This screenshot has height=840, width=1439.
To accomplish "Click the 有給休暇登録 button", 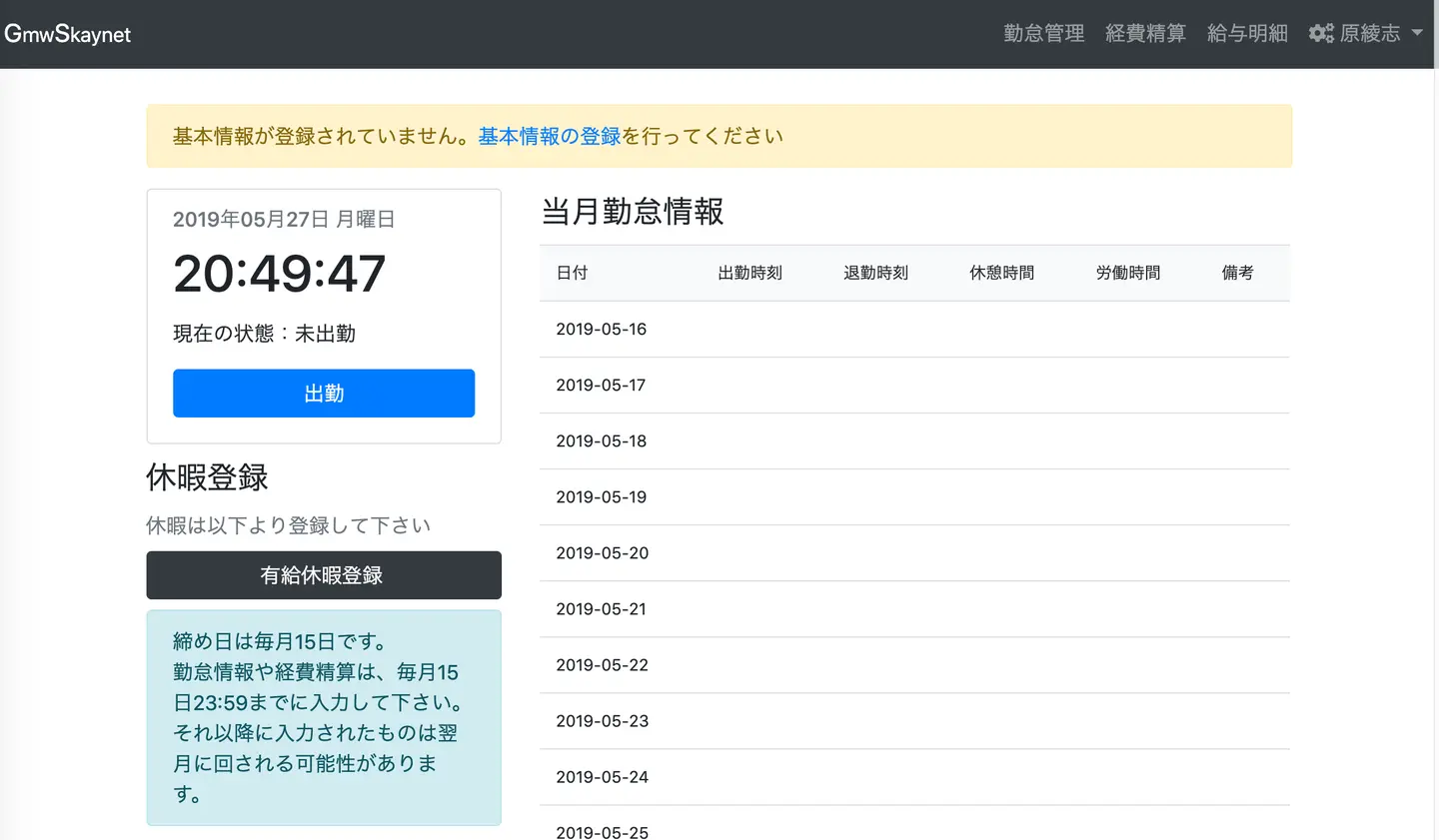I will pyautogui.click(x=324, y=575).
